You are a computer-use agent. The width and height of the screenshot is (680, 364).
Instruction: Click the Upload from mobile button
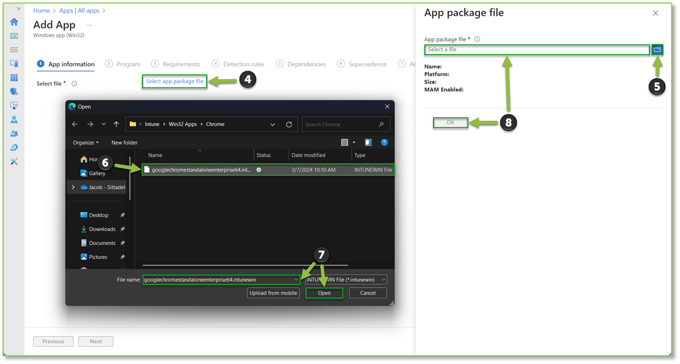273,293
